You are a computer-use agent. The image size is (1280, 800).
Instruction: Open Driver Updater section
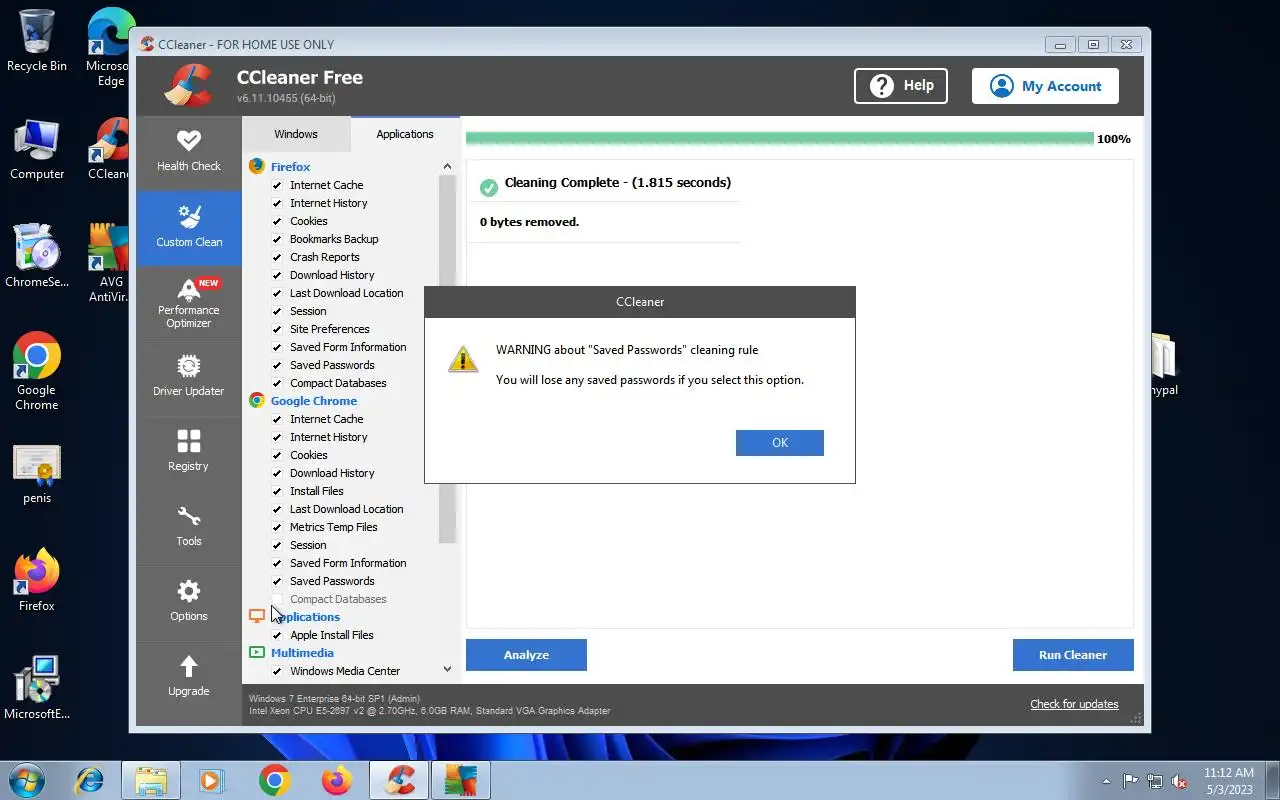(189, 378)
